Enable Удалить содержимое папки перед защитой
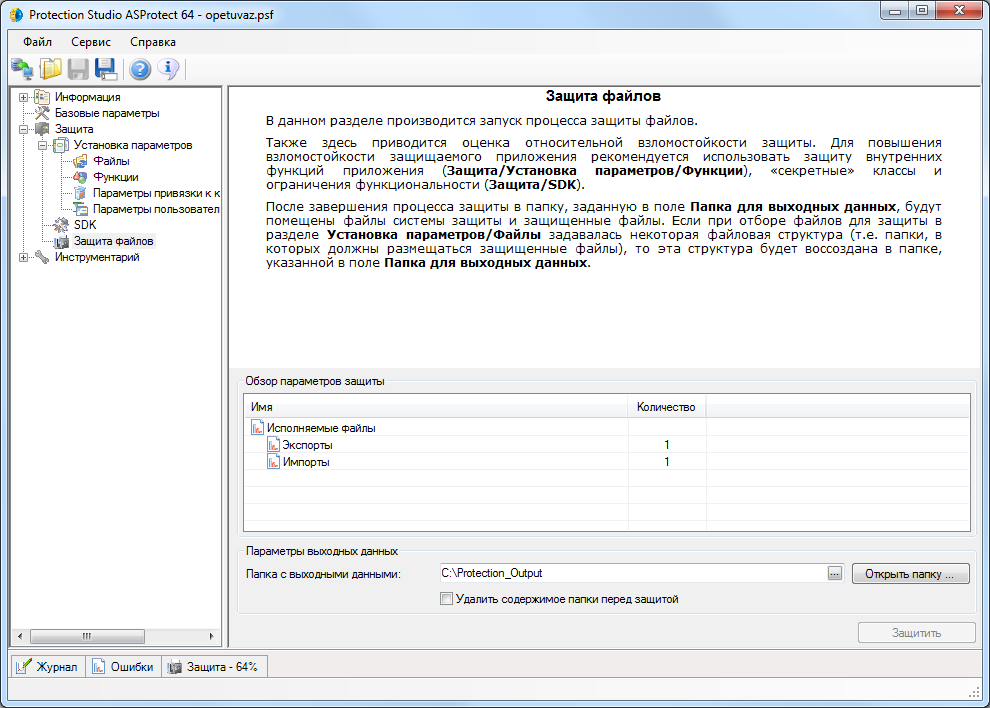This screenshot has width=990, height=708. click(x=446, y=599)
